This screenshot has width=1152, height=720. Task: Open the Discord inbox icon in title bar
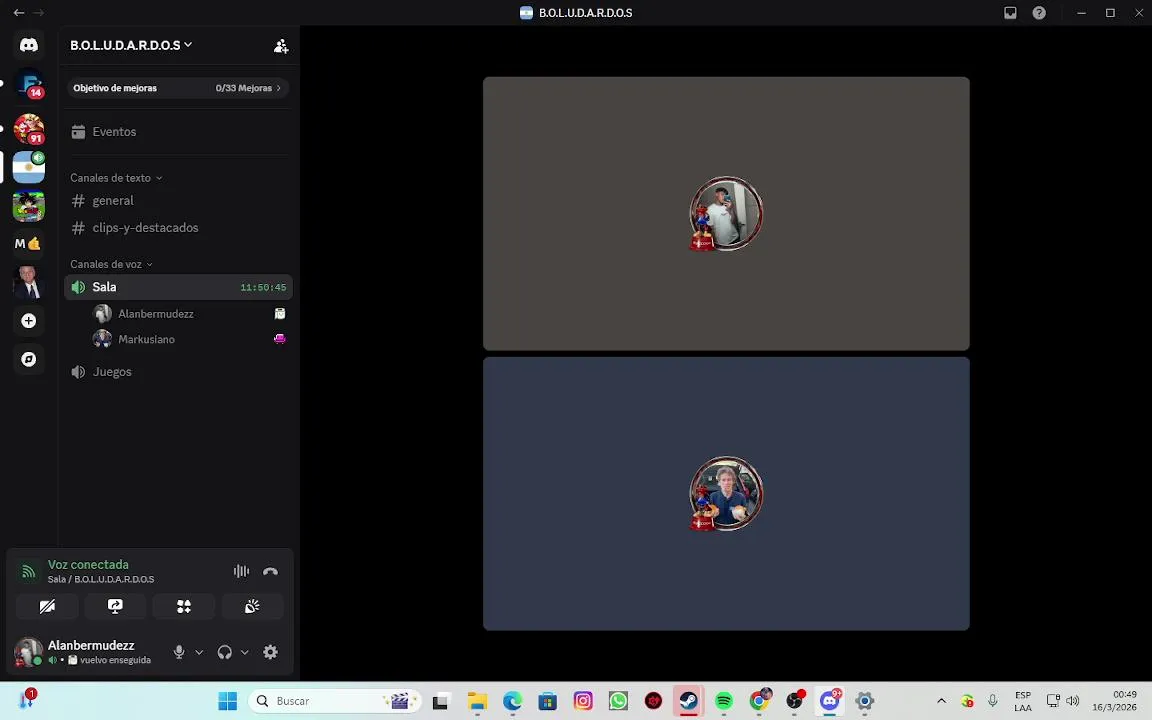[1010, 13]
